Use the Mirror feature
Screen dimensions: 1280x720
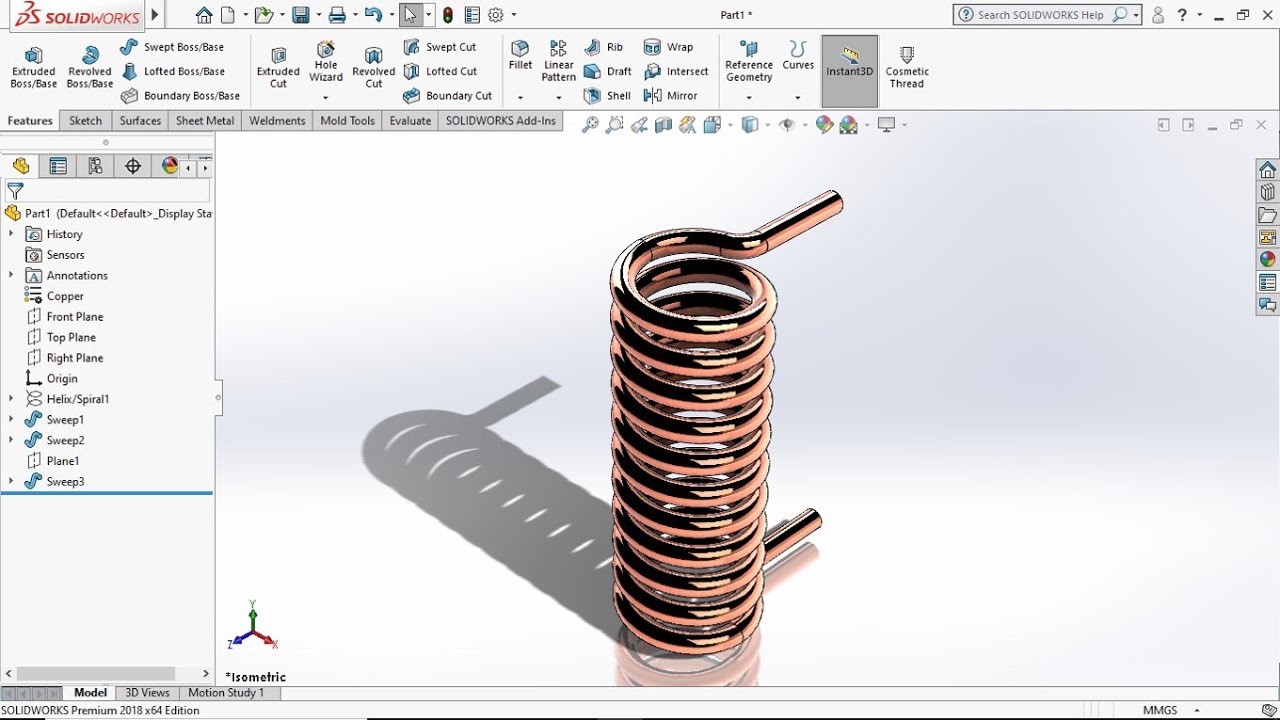(x=670, y=96)
